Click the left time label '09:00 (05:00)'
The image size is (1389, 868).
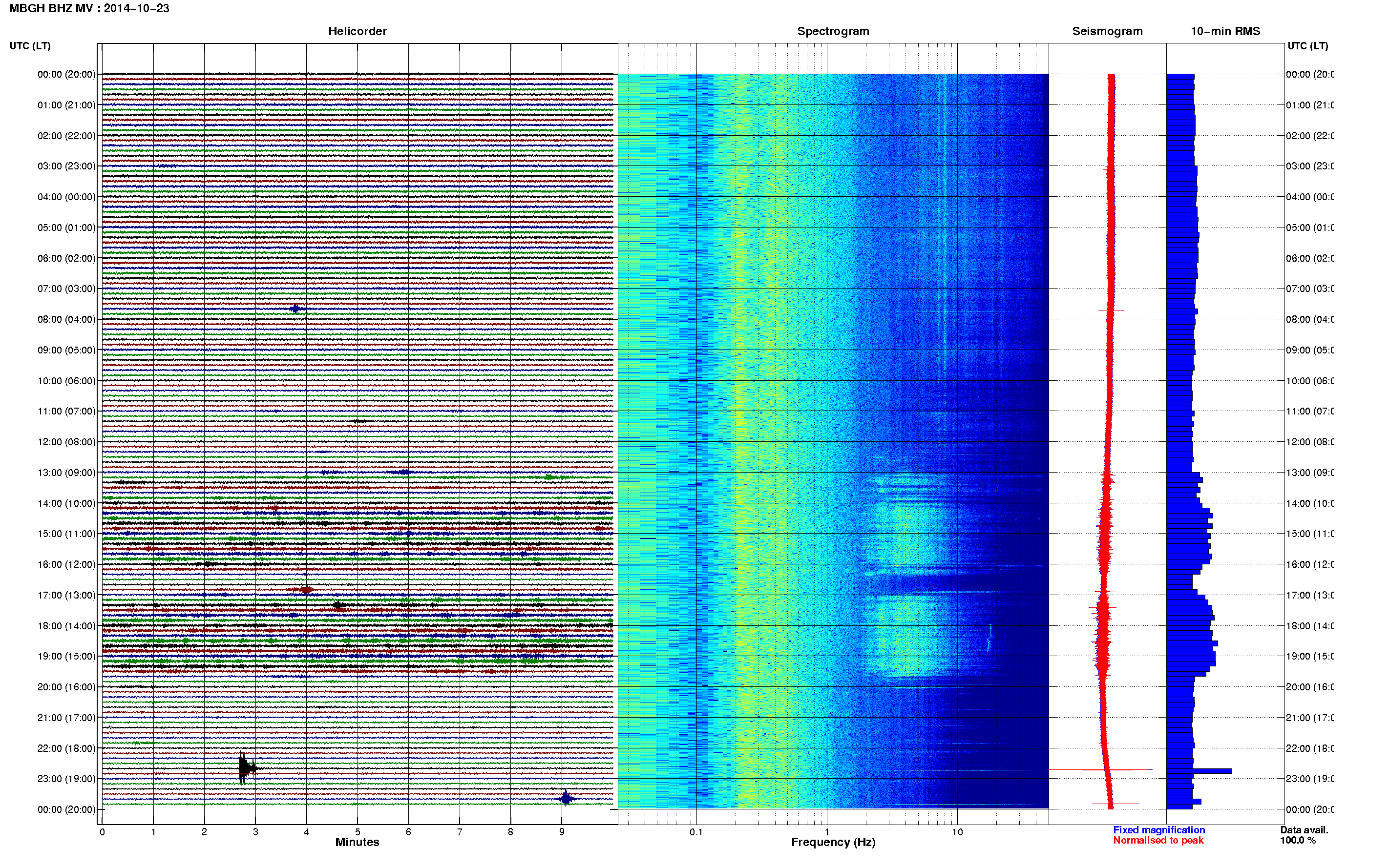[x=66, y=350]
